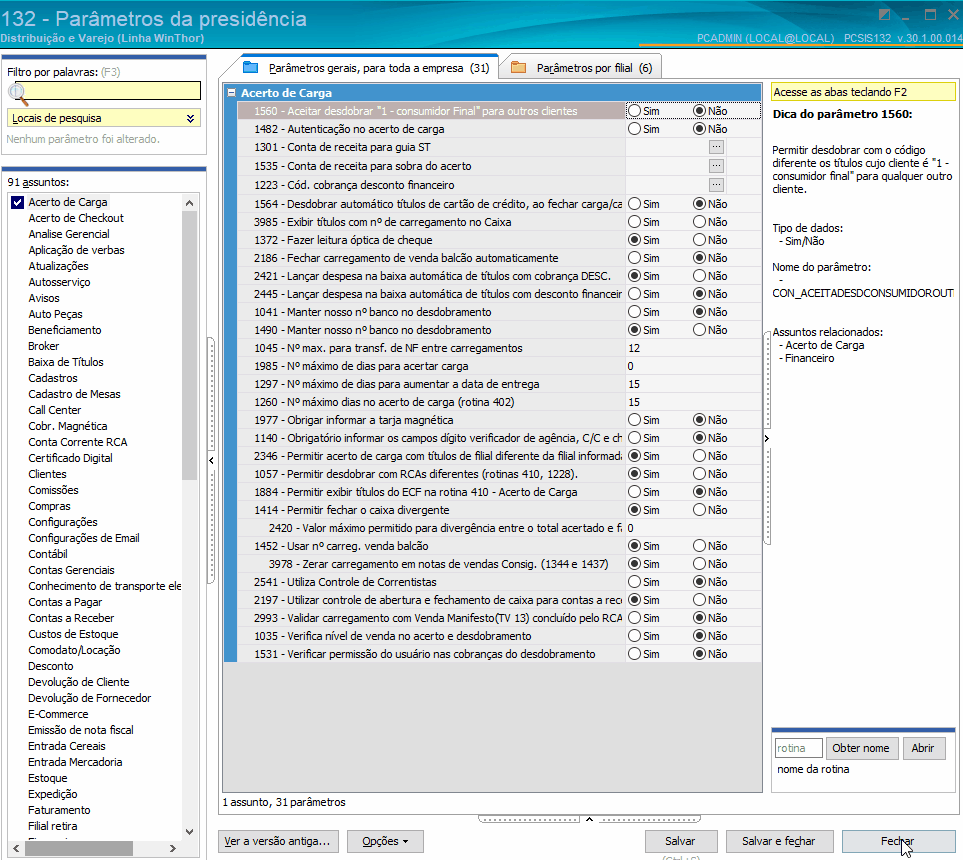Screen dimensions: 963x860
Task: Open lookup button for 1223 Cód. cobrança desconto
Action: (x=716, y=185)
